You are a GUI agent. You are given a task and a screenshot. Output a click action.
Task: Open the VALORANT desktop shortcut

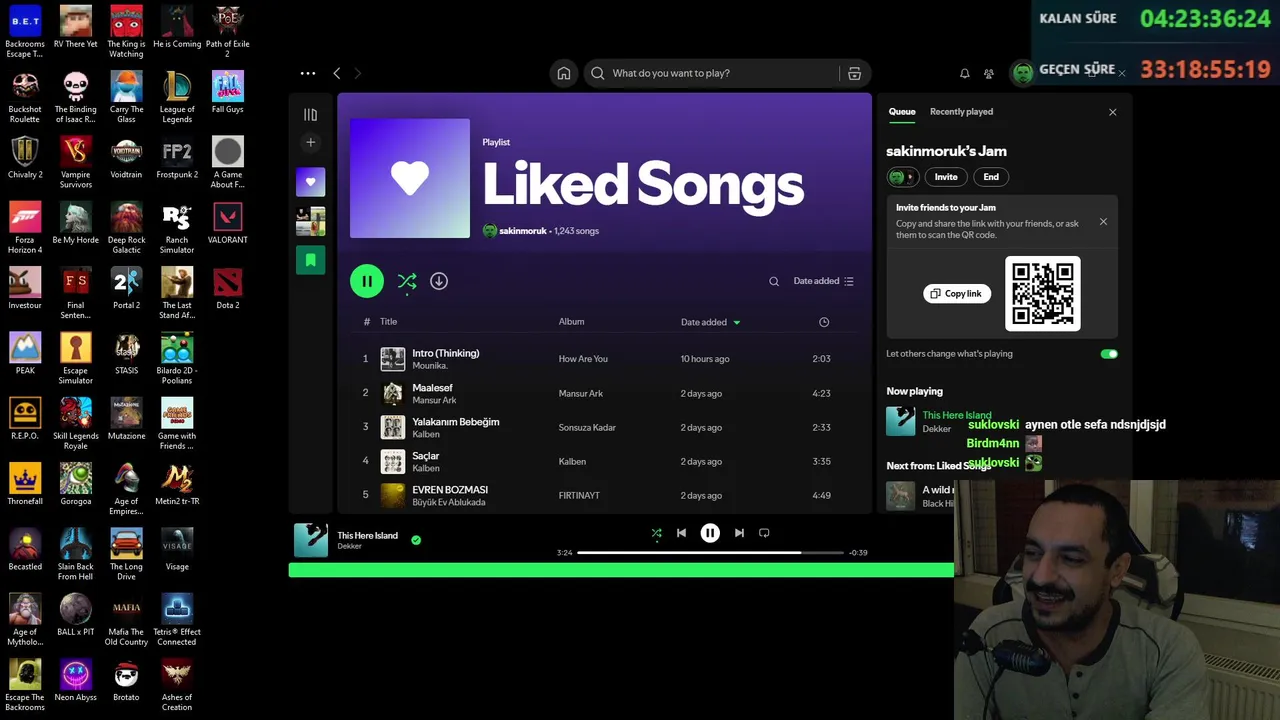227,222
